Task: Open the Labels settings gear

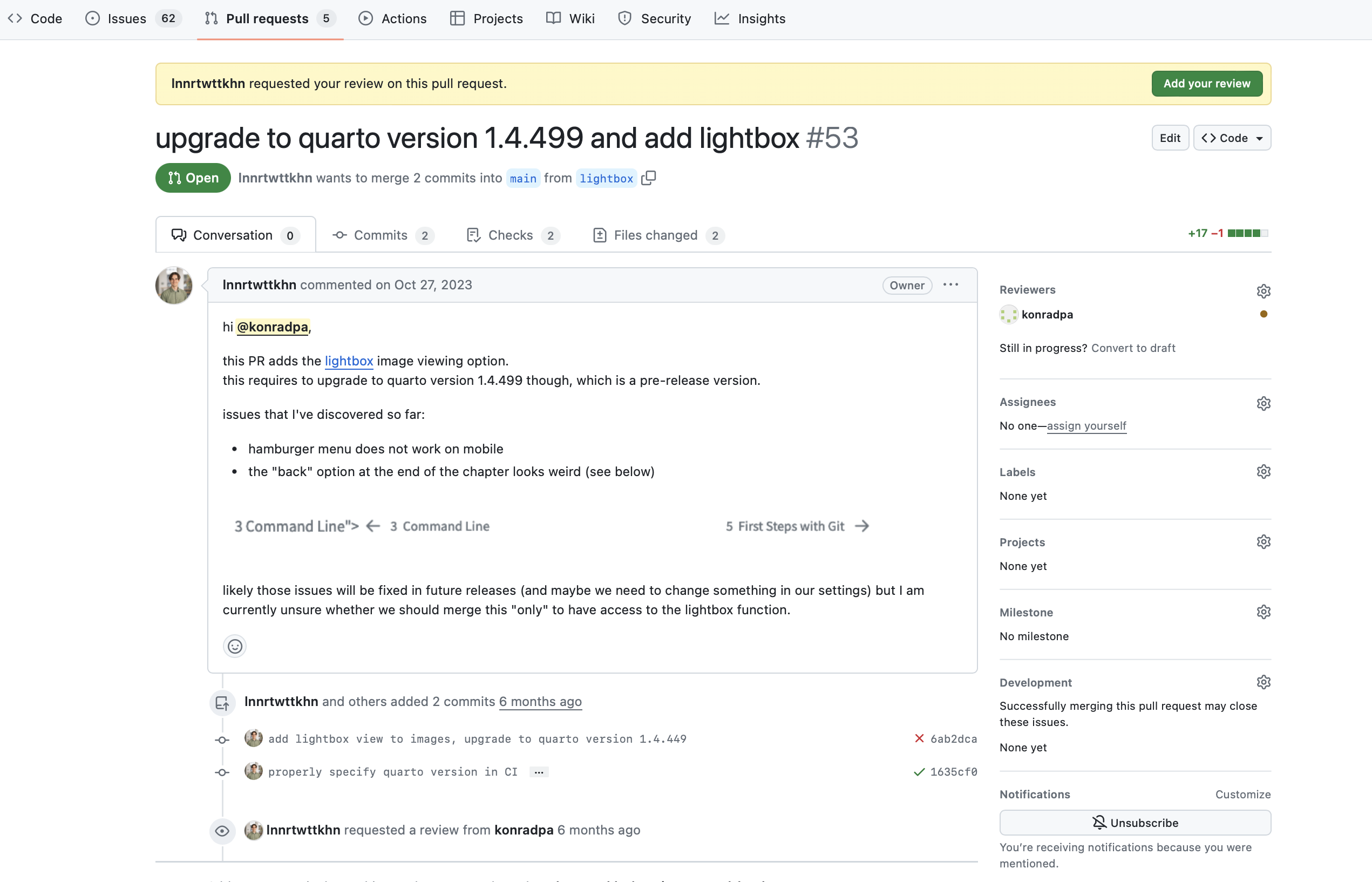Action: click(x=1263, y=472)
